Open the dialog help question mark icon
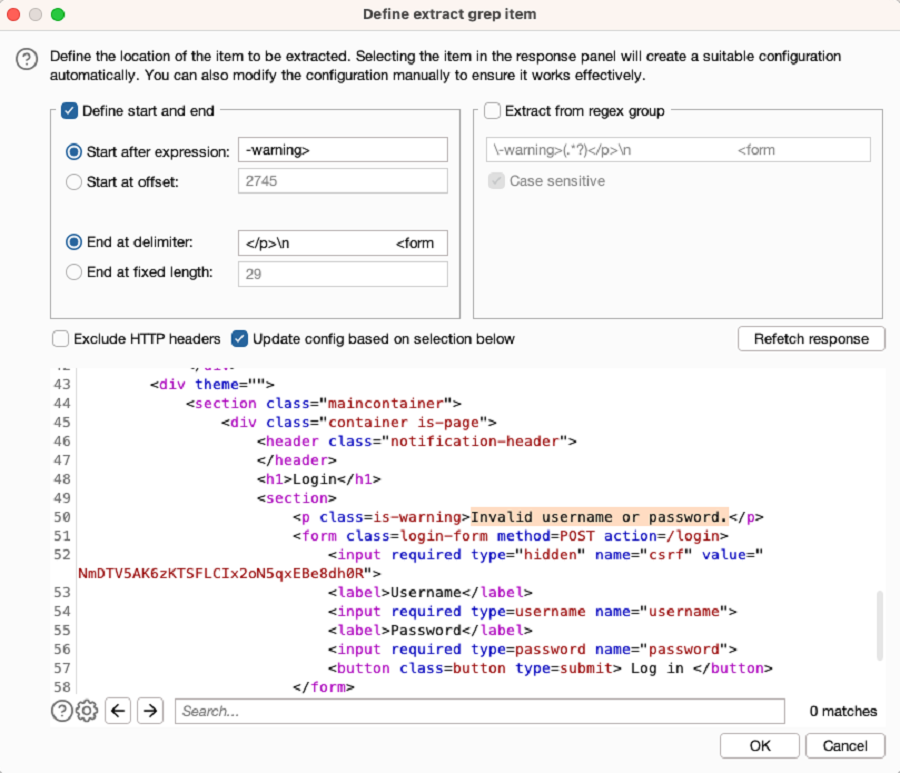 tap(26, 59)
